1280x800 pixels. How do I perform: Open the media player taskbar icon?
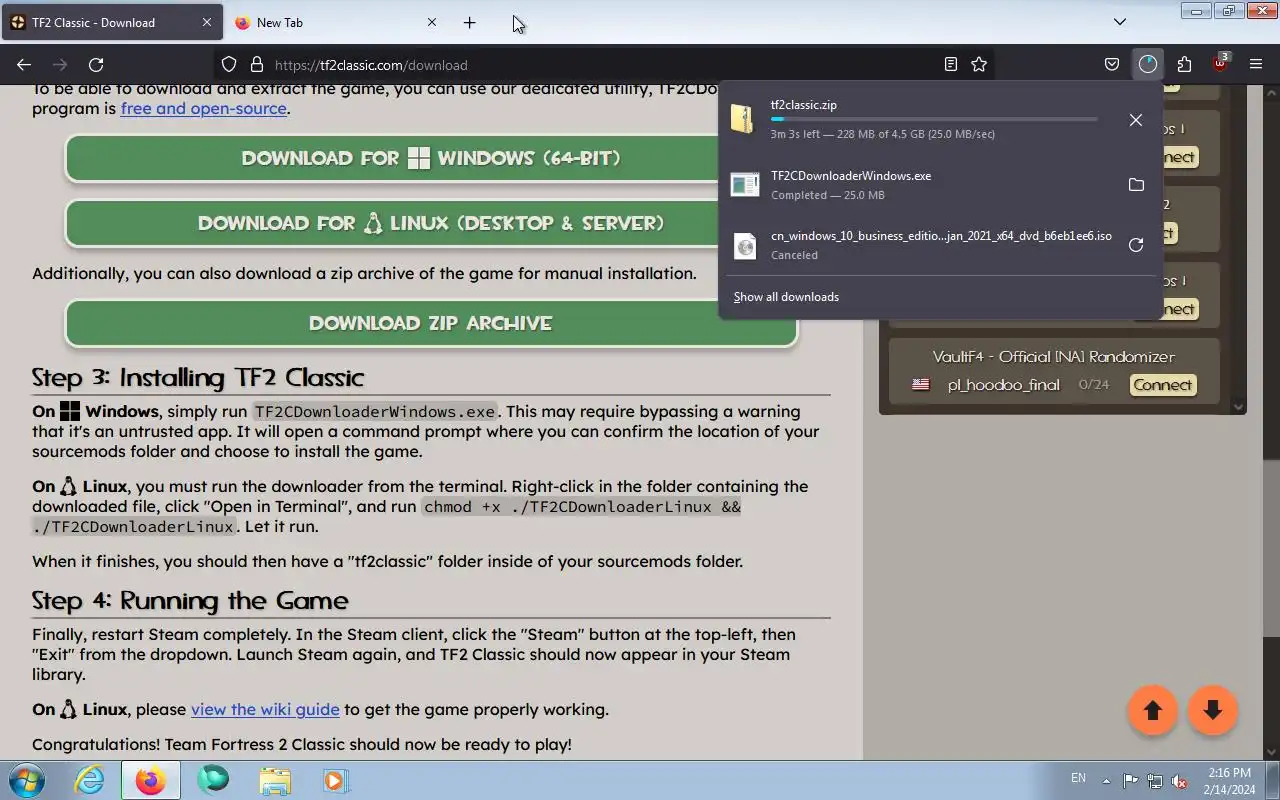tap(335, 780)
